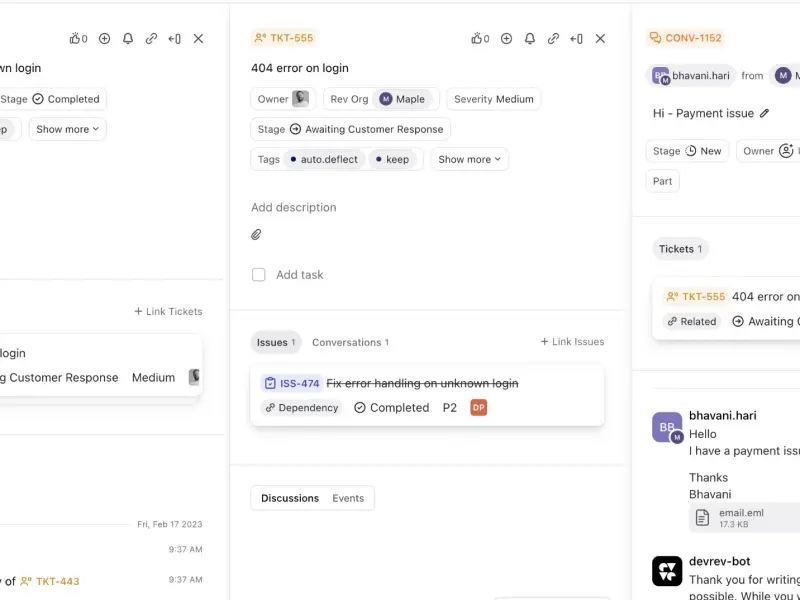Expand Show more in TKT-555 panel
800x600 pixels.
coord(469,159)
